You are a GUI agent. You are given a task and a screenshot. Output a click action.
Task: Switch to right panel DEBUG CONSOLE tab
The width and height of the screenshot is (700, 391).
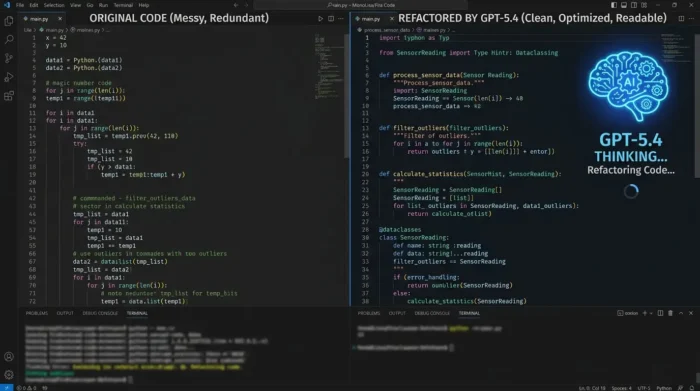432,313
